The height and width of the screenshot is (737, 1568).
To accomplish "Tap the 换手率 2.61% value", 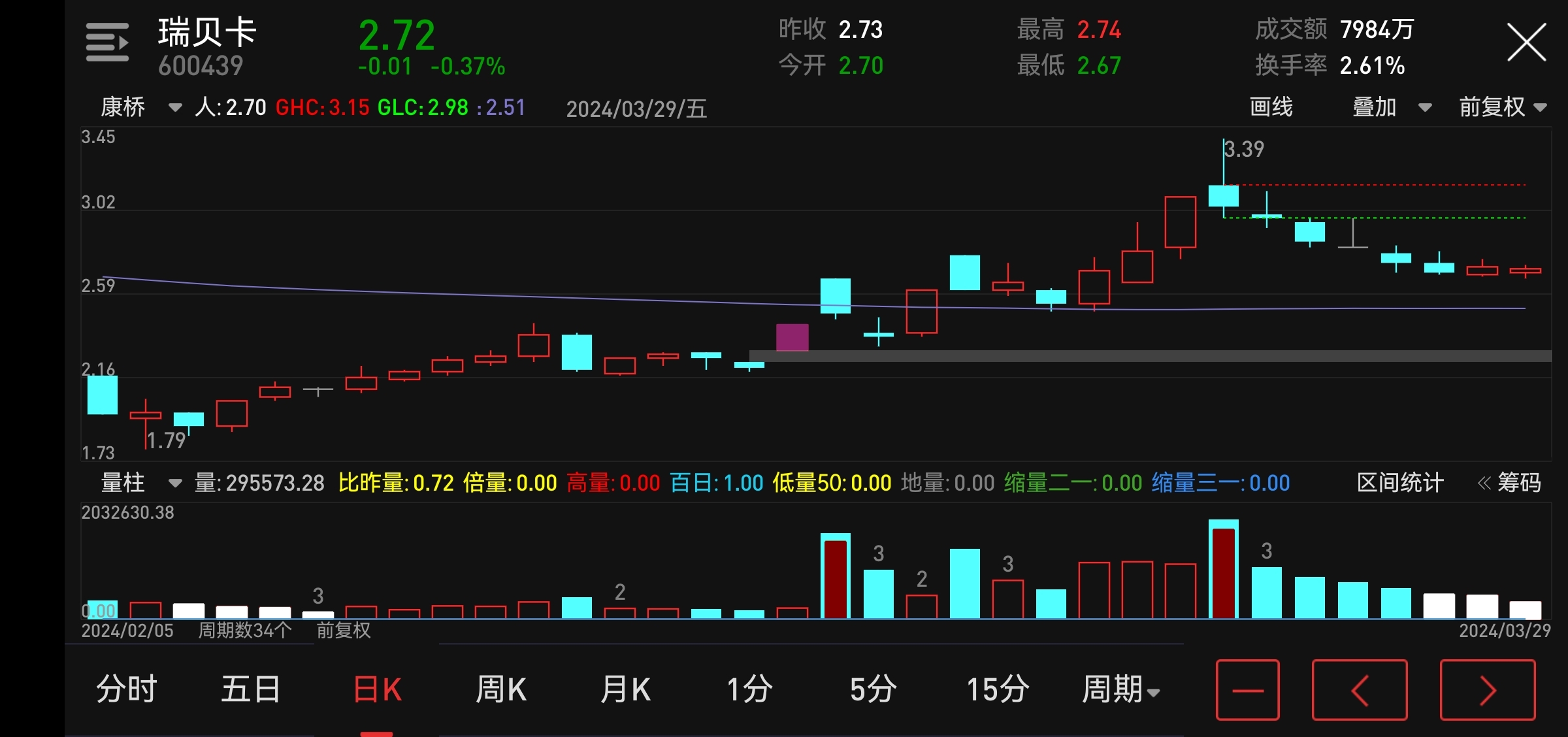I will tap(1330, 65).
